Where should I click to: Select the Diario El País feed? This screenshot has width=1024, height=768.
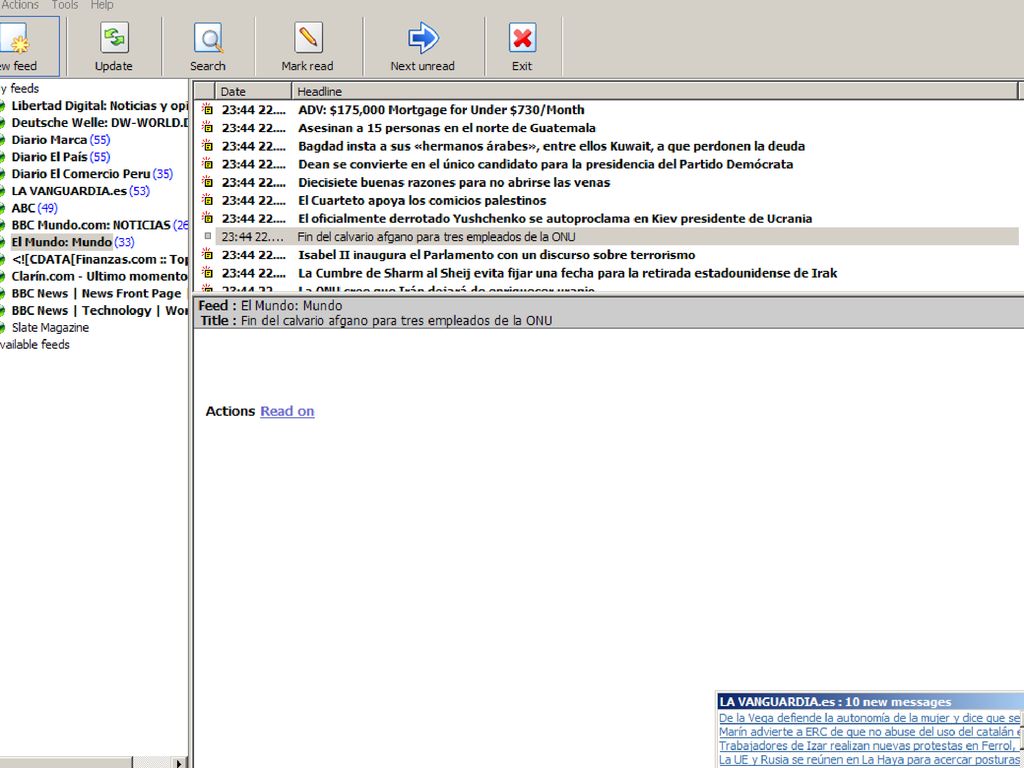pos(61,157)
